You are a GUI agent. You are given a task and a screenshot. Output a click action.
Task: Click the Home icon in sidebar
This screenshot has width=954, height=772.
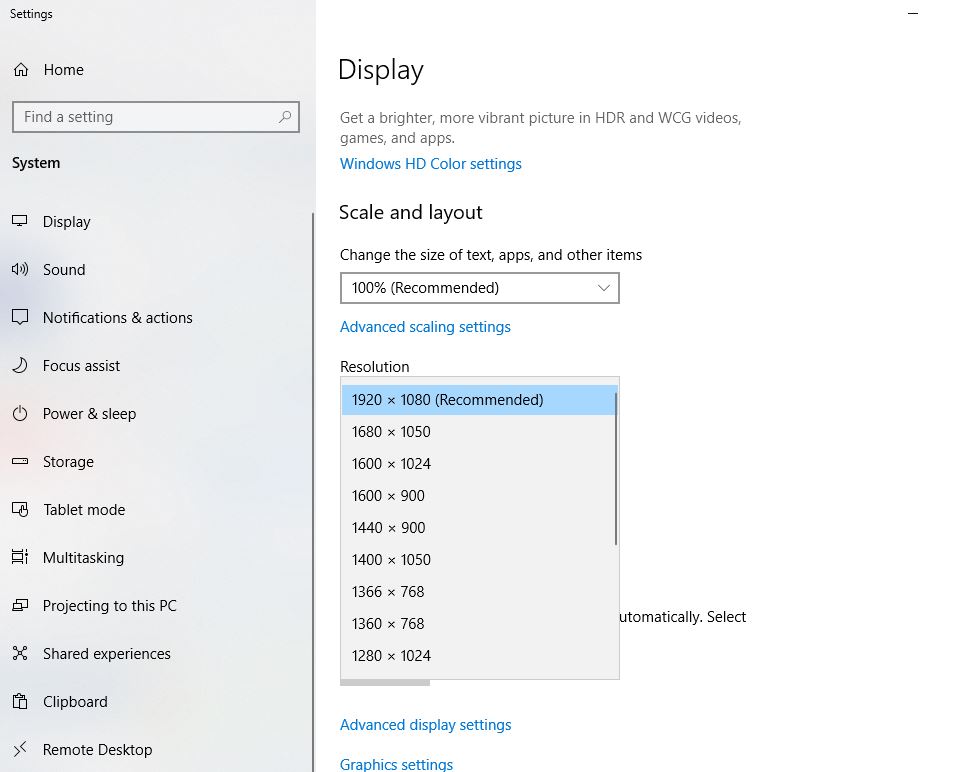click(x=20, y=70)
